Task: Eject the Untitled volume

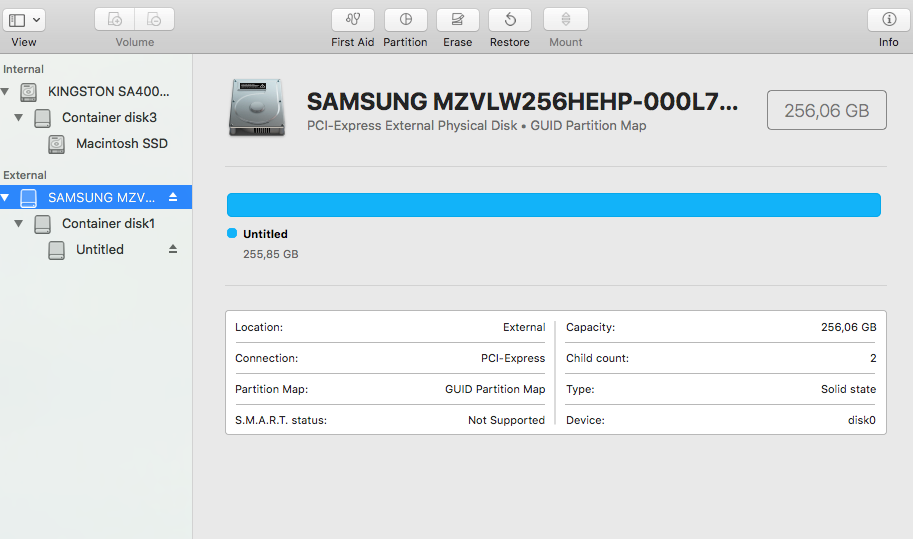Action: click(173, 249)
